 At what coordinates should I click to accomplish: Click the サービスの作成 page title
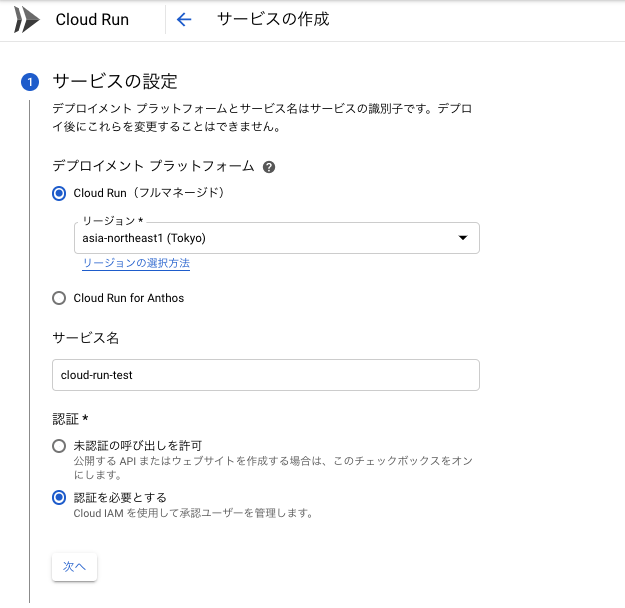tap(273, 19)
